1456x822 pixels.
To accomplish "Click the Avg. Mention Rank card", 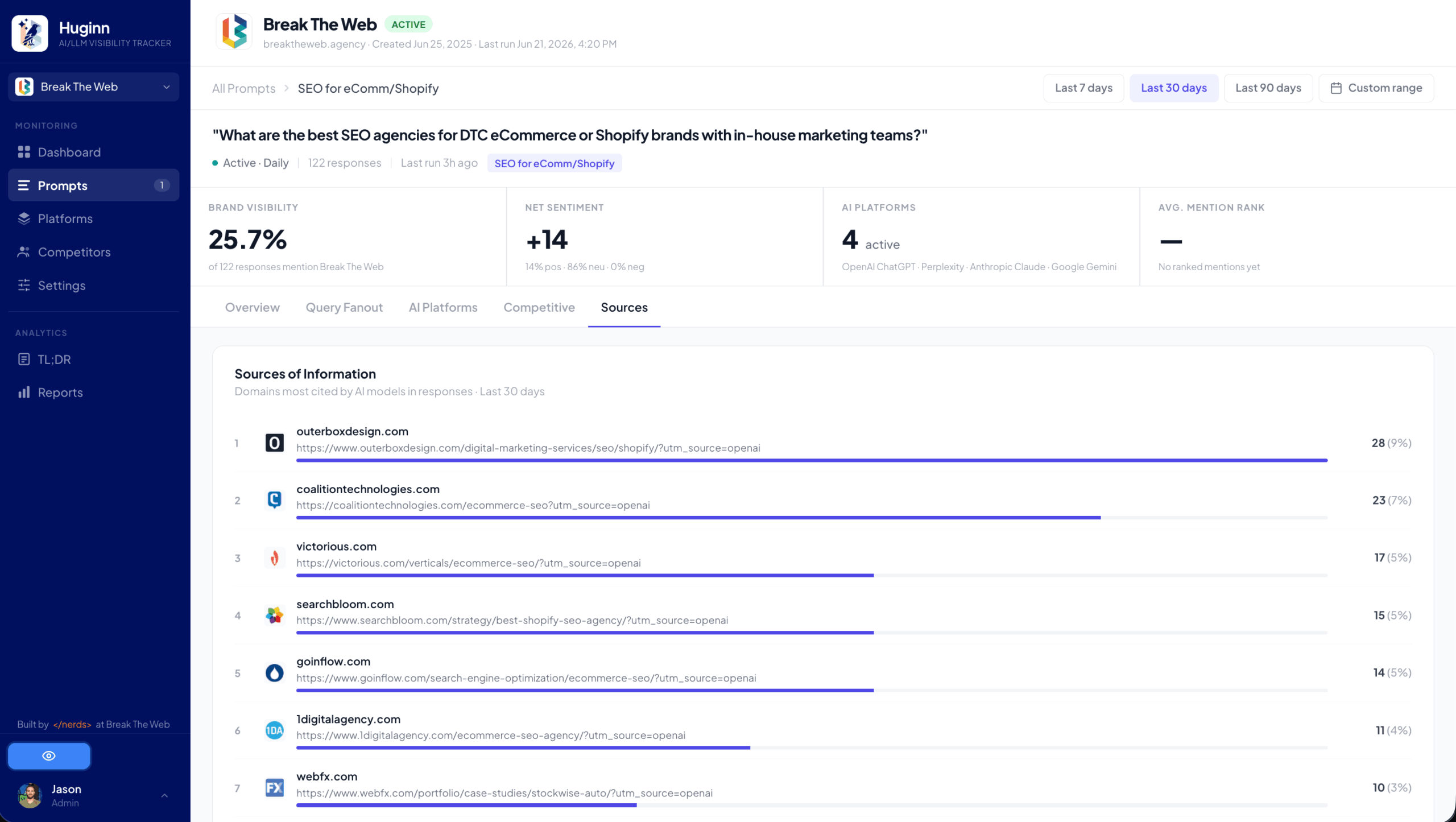I will click(1298, 237).
